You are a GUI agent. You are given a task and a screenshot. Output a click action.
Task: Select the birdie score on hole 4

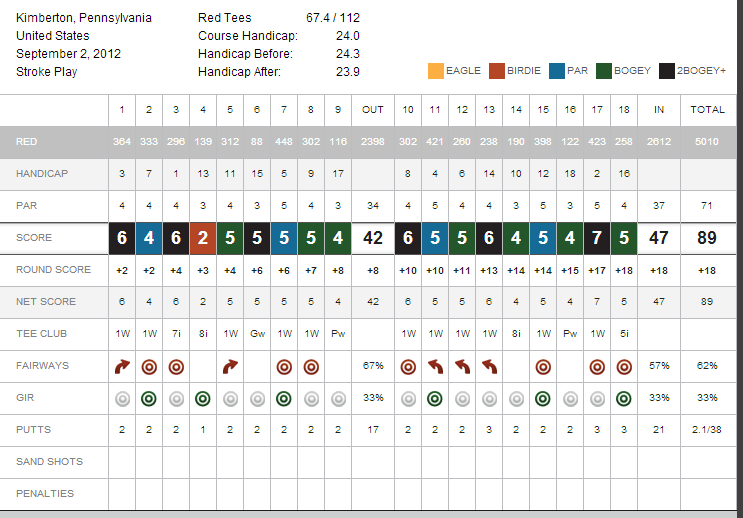(203, 239)
